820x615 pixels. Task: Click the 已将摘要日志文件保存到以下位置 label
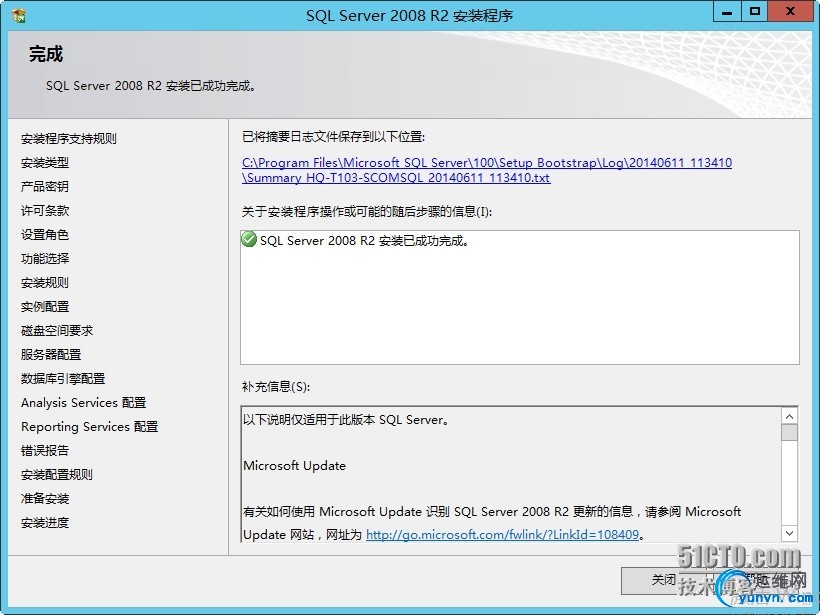click(x=334, y=137)
